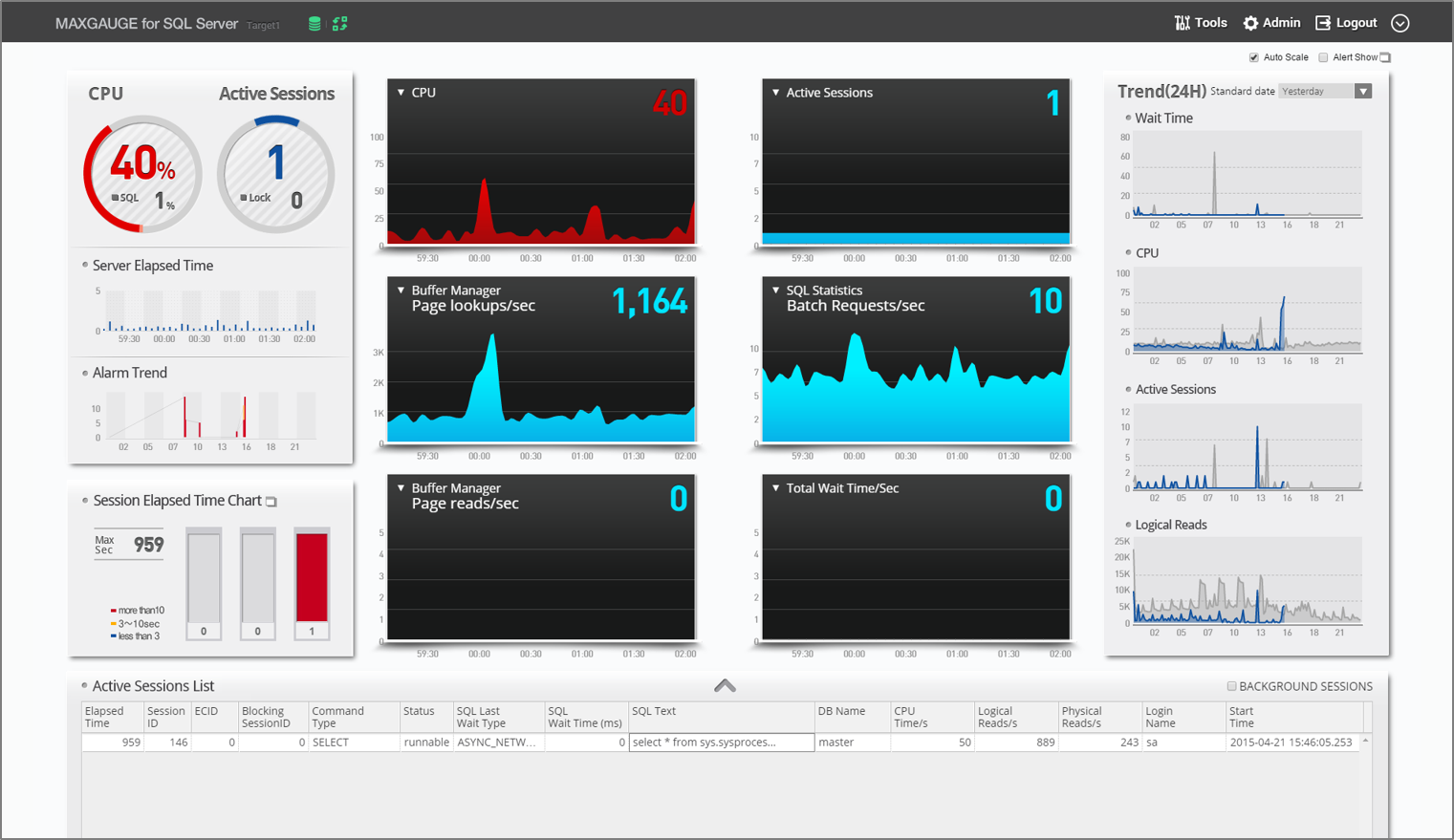Click the Server Elapsed Time chart
Image resolution: width=1454 pixels, height=840 pixels.
[x=210, y=311]
